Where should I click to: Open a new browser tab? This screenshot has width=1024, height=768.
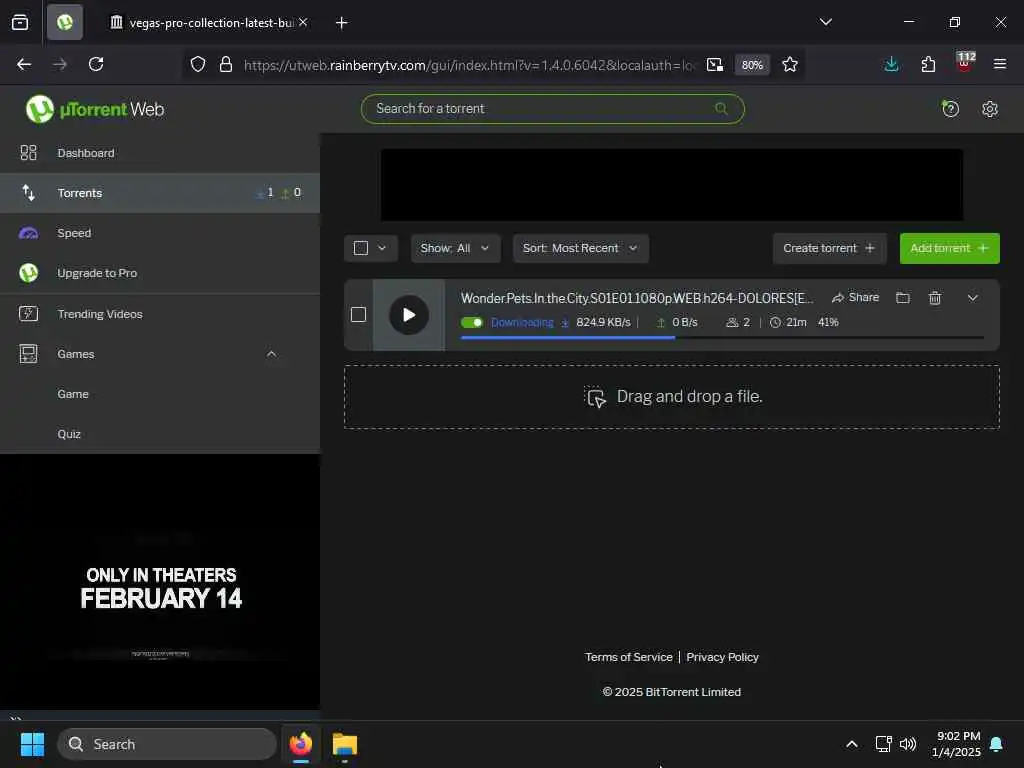pos(342,23)
